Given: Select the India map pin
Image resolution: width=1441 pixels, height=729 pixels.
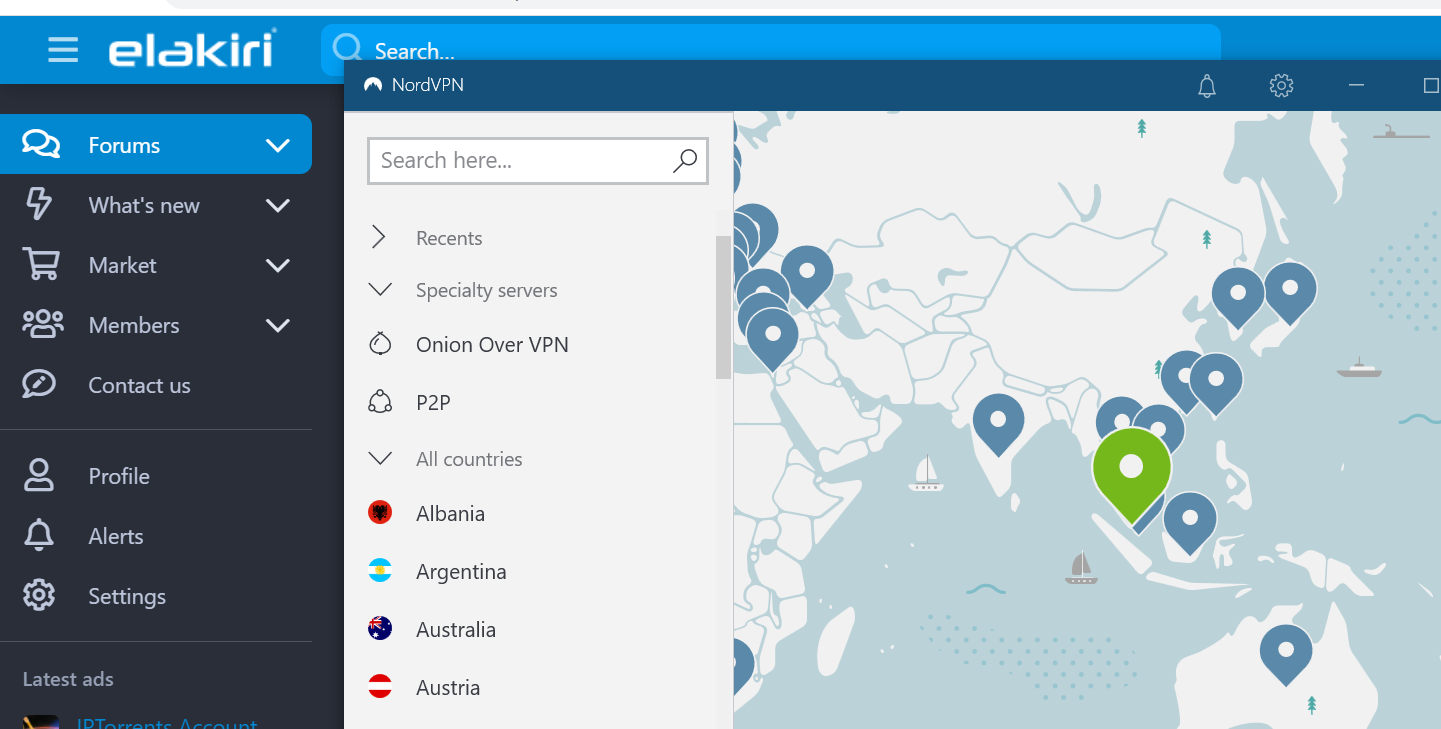Looking at the screenshot, I should [998, 421].
